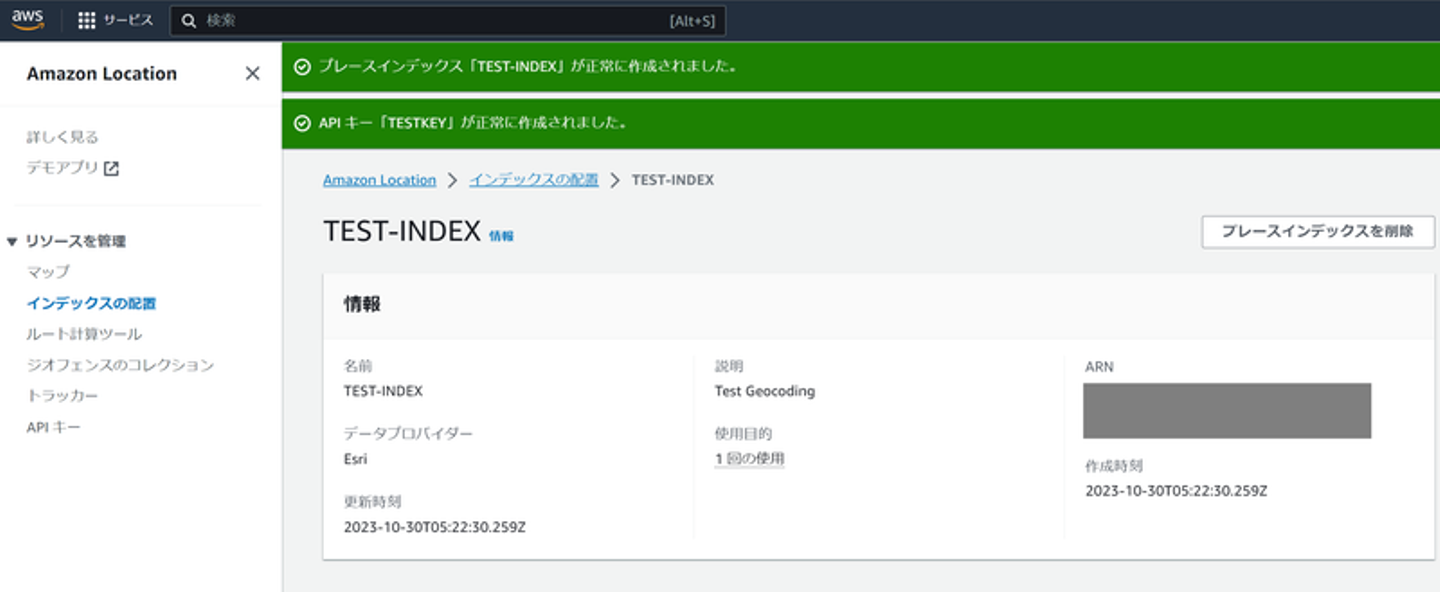Click the ARN label

click(x=1099, y=367)
